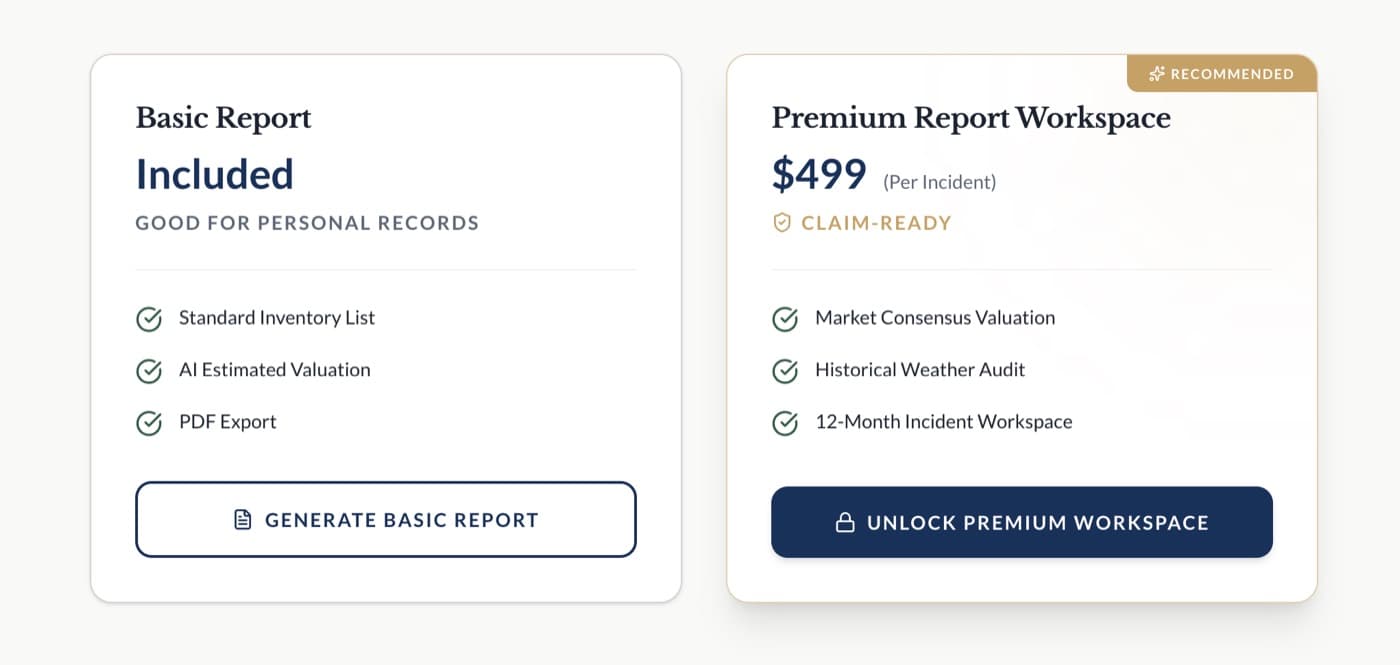Click the Basic Report heading
1400x665 pixels.
coord(223,118)
